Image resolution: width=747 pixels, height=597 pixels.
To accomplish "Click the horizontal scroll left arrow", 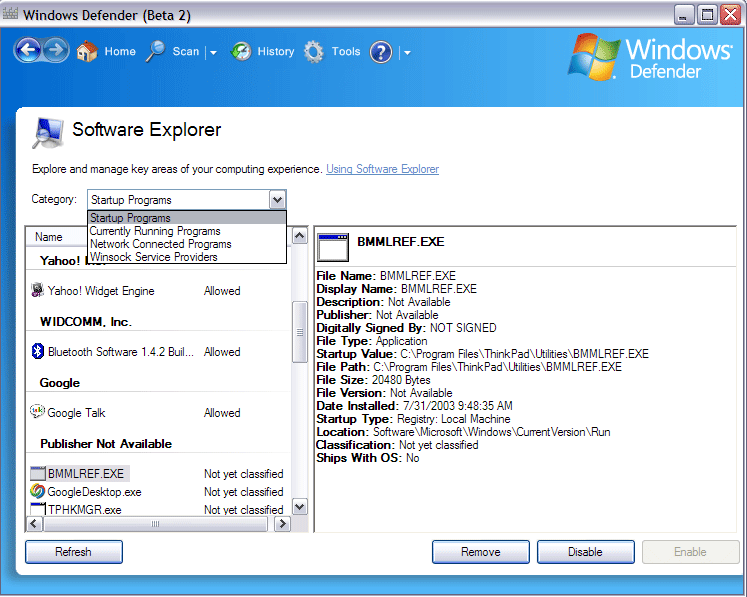I will click(34, 524).
